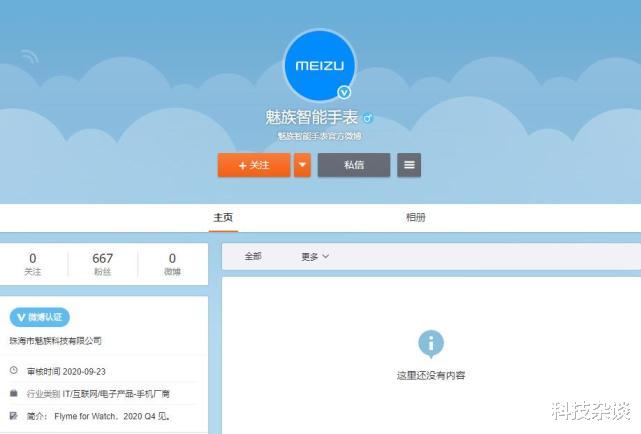
Task: Click the MEIZU profile avatar
Action: click(x=320, y=65)
